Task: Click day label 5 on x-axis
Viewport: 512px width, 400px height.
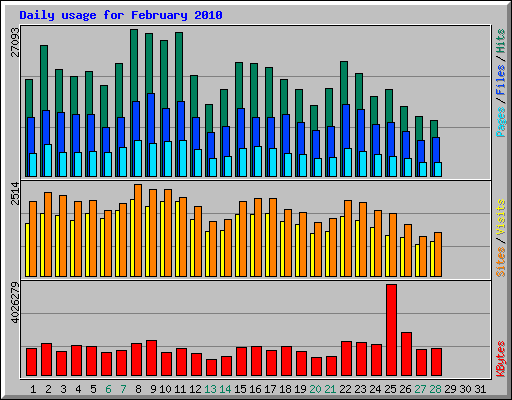Action: 93,389
